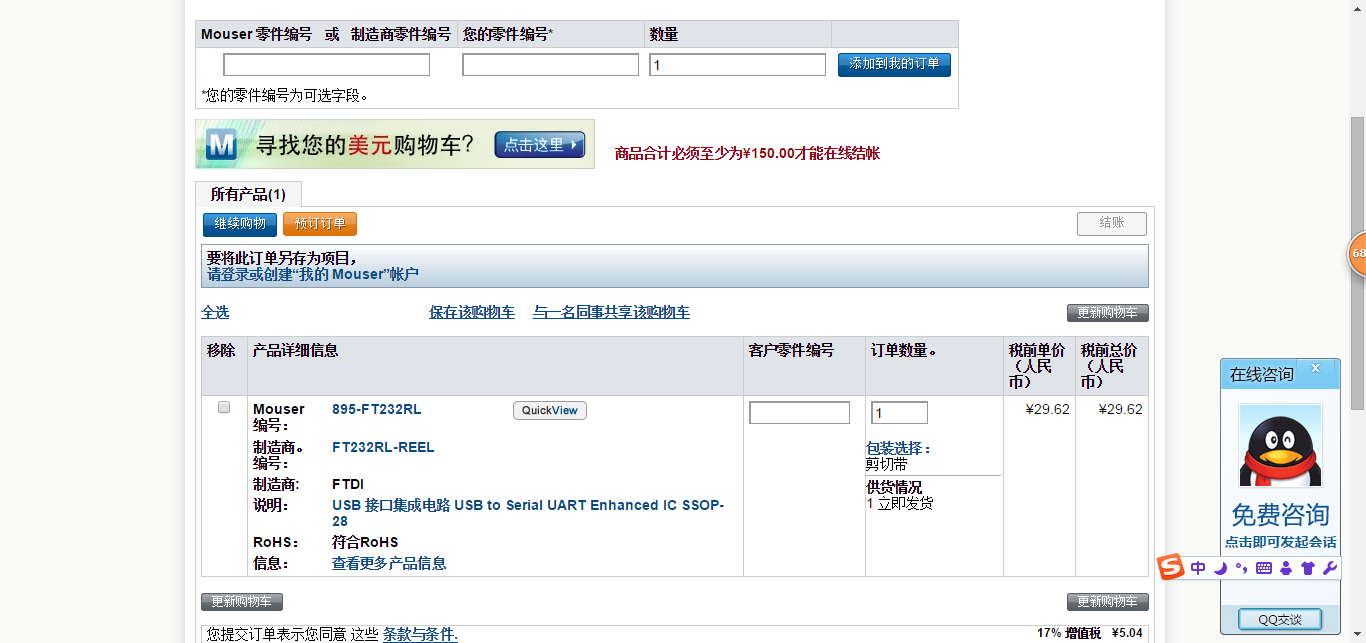1366x643 pixels.
Task: Tick the remove checkbox for 895-FT232RL
Action: 224,407
